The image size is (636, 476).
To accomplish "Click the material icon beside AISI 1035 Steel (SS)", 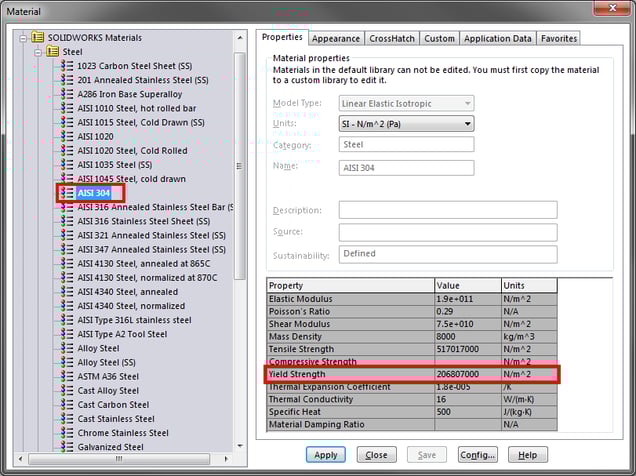I will 67,165.
